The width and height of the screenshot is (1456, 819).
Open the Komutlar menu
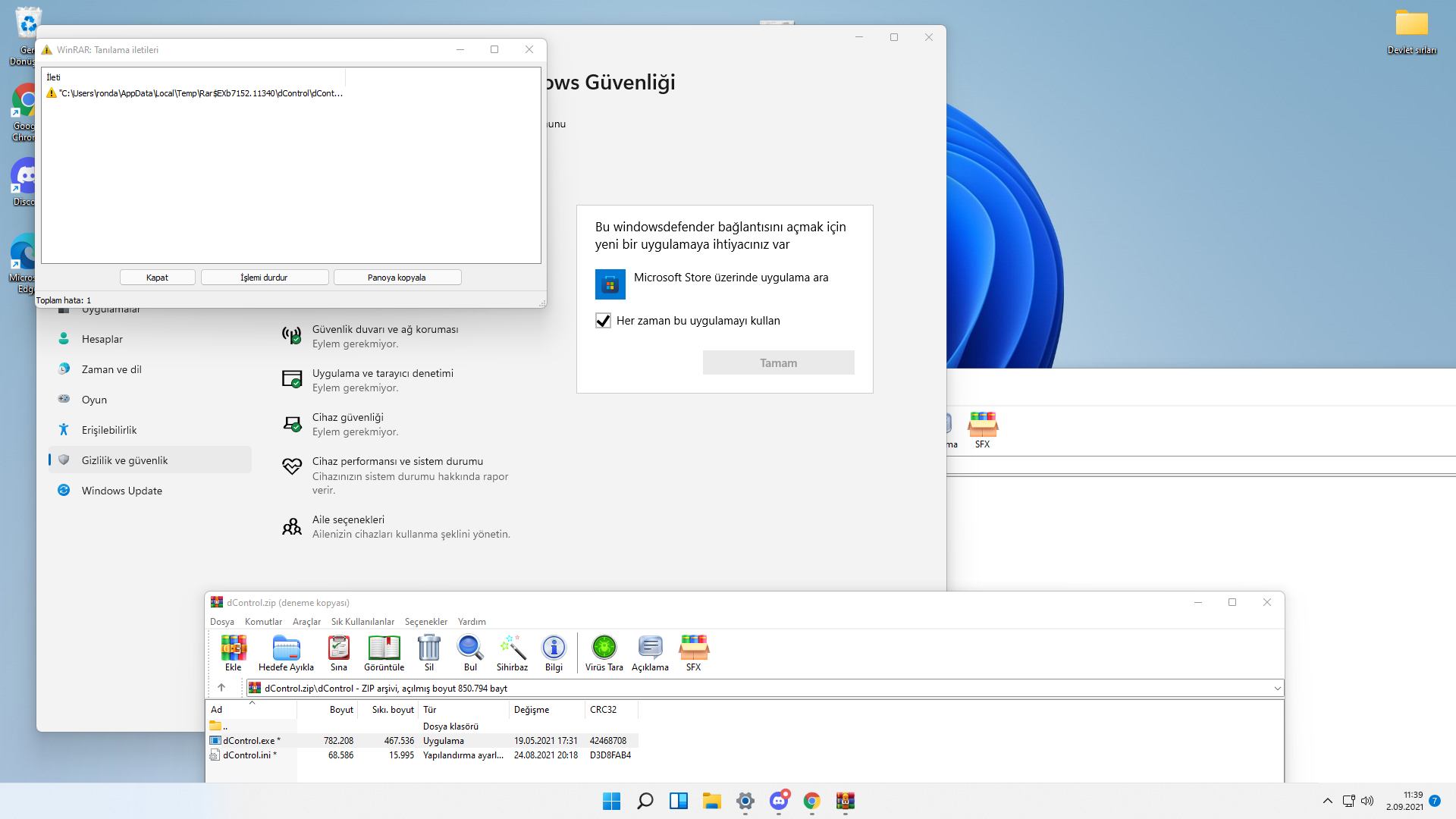(263, 622)
